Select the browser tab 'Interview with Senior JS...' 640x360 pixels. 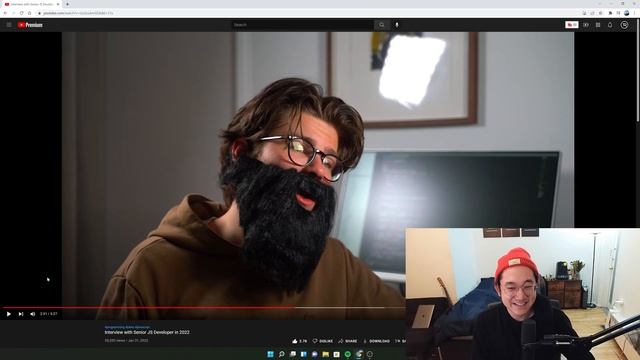(32, 4)
